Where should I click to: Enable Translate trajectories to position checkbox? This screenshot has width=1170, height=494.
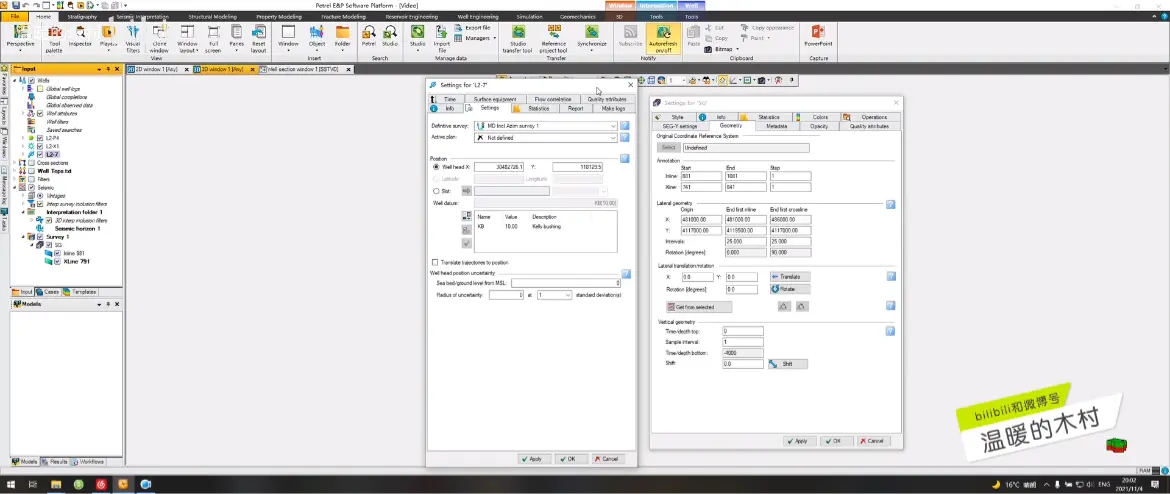click(x=435, y=263)
